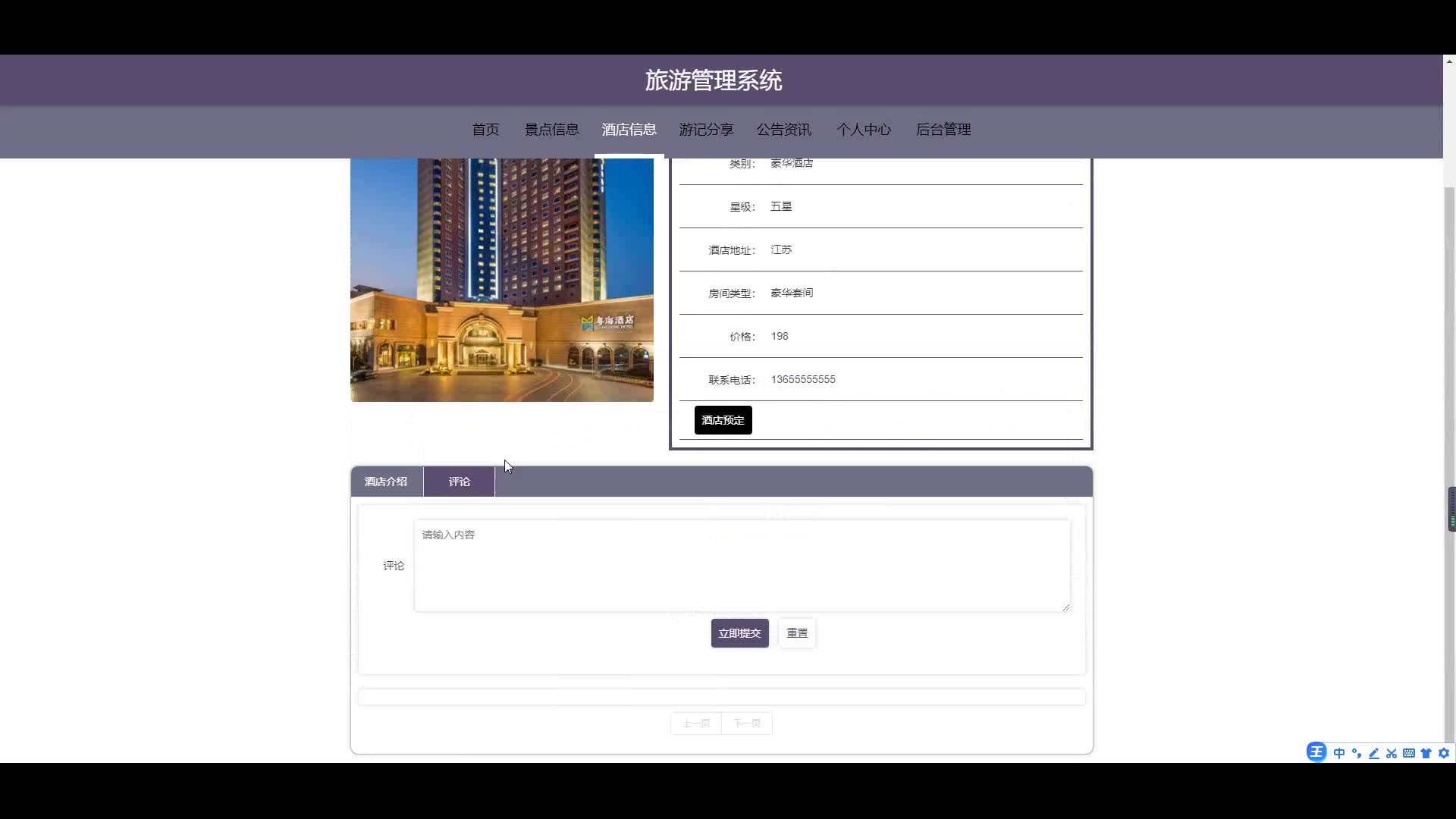
Task: Click the 酒店预定 button
Action: 723,420
